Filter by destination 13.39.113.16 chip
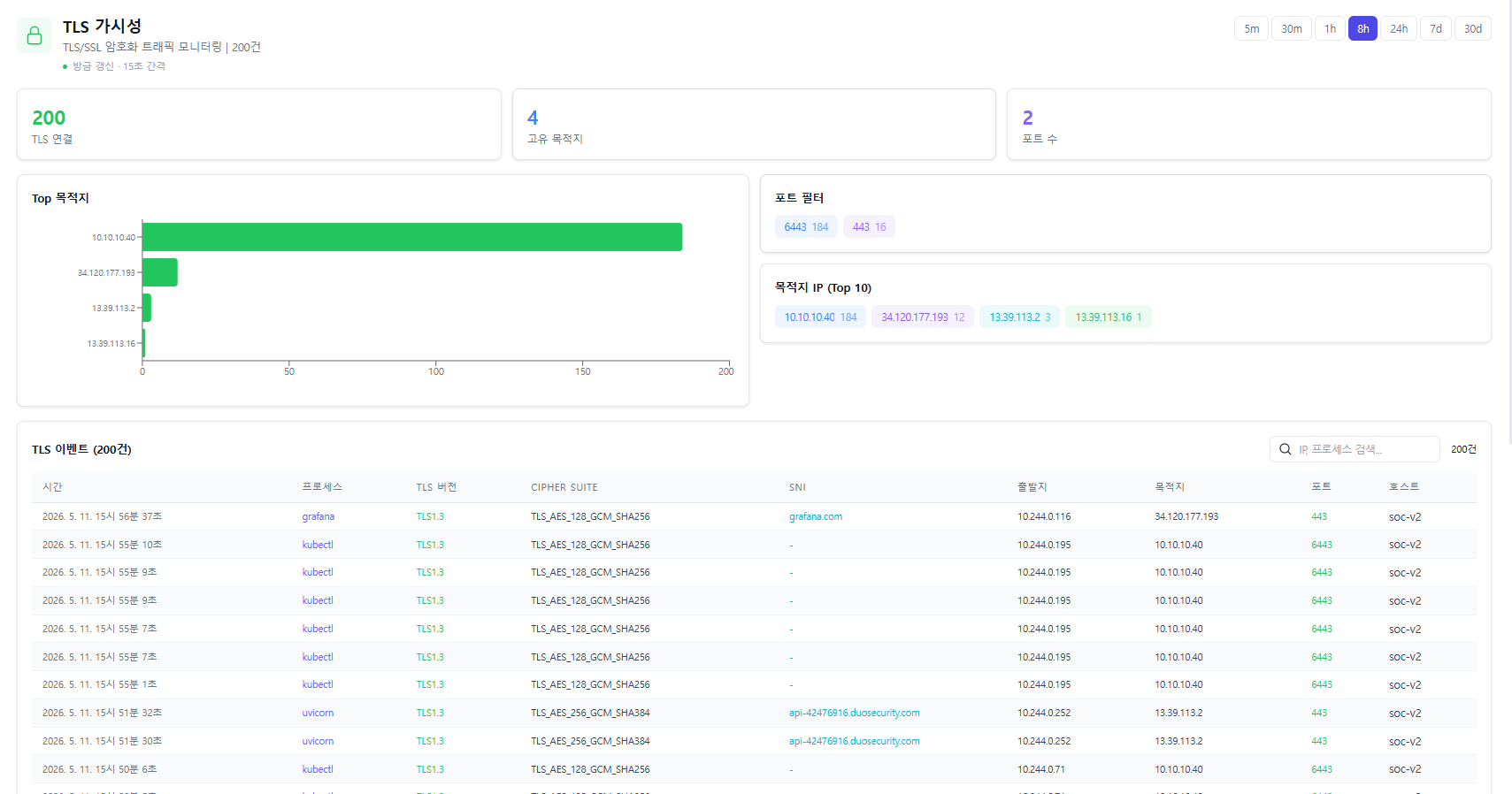The width and height of the screenshot is (1512, 794). [x=1109, y=317]
